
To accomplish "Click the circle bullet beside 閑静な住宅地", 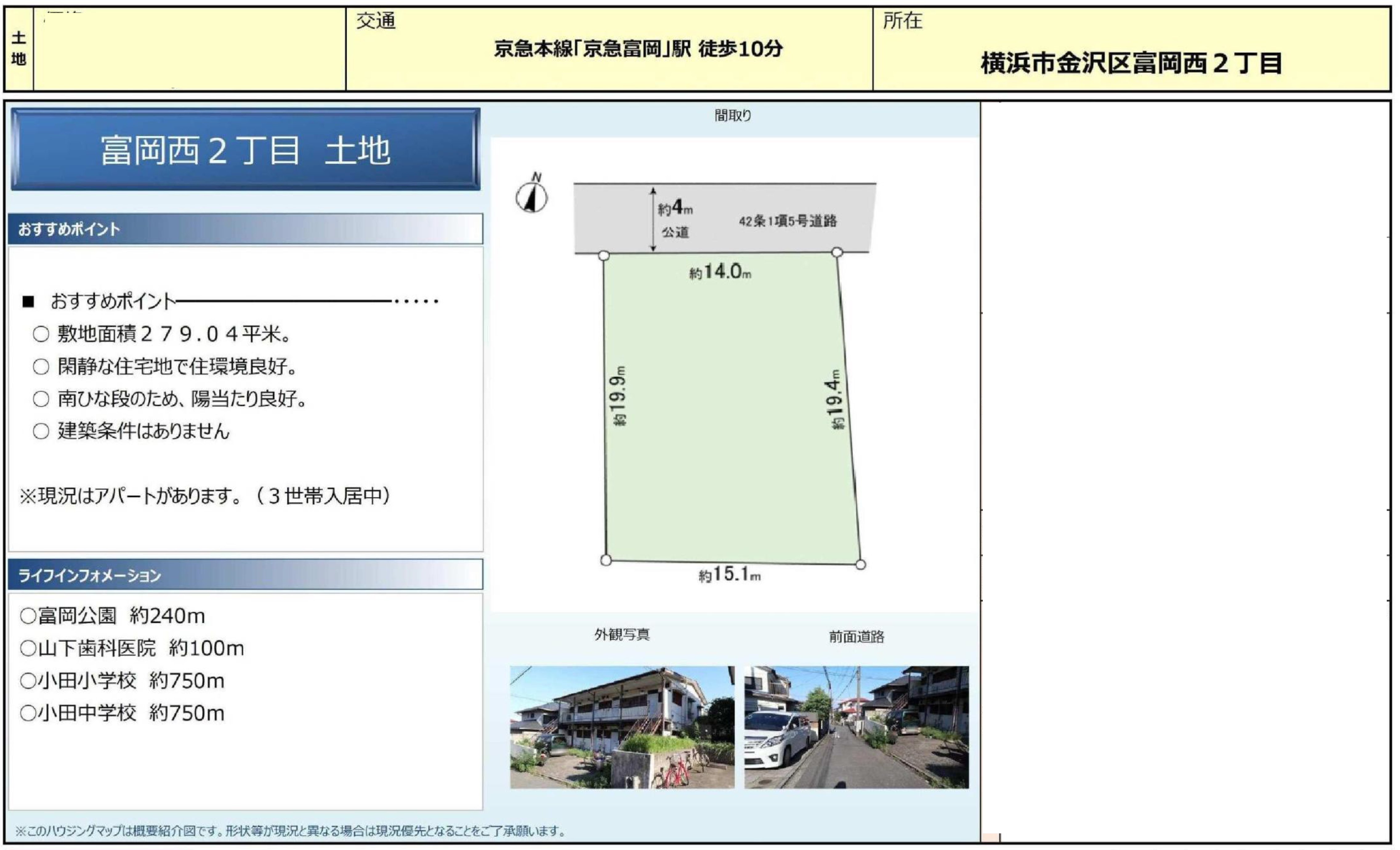I will click(x=41, y=366).
